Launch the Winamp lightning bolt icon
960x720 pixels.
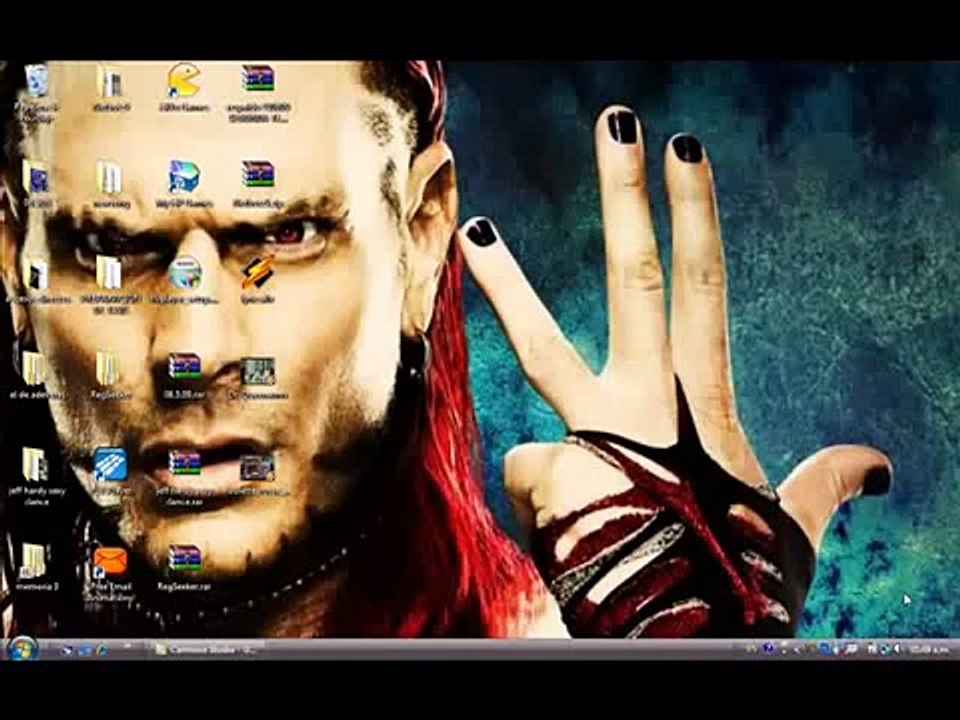(x=258, y=273)
